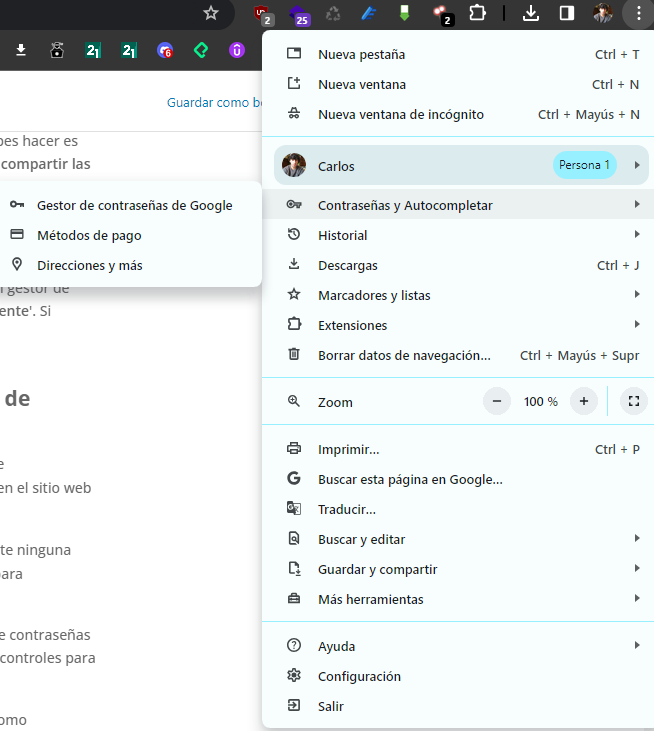Open the Downloads tray icon in toolbar
654x731 pixels.
click(x=530, y=13)
